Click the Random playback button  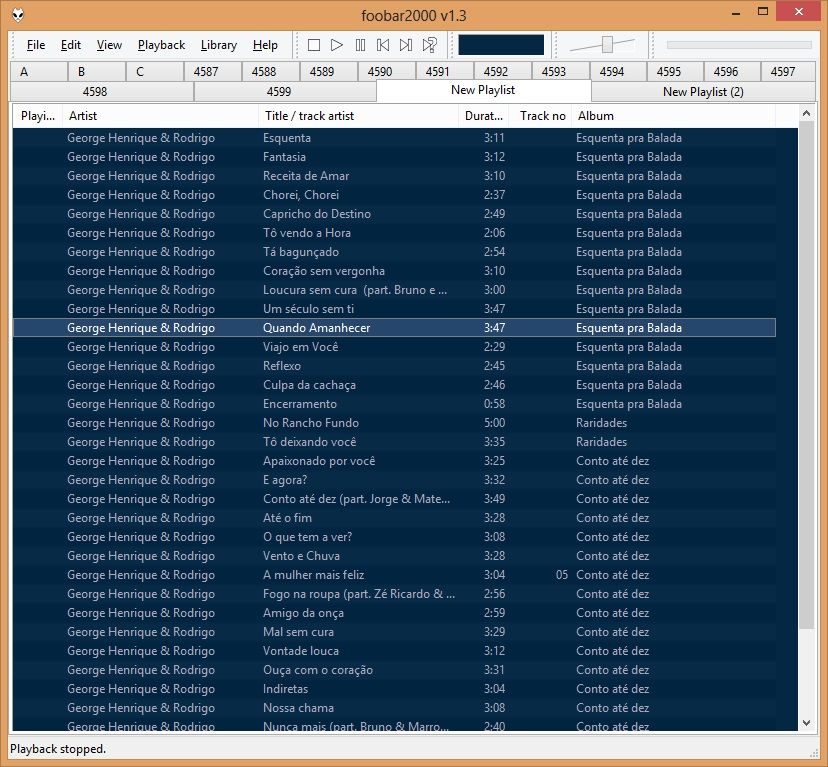[430, 45]
